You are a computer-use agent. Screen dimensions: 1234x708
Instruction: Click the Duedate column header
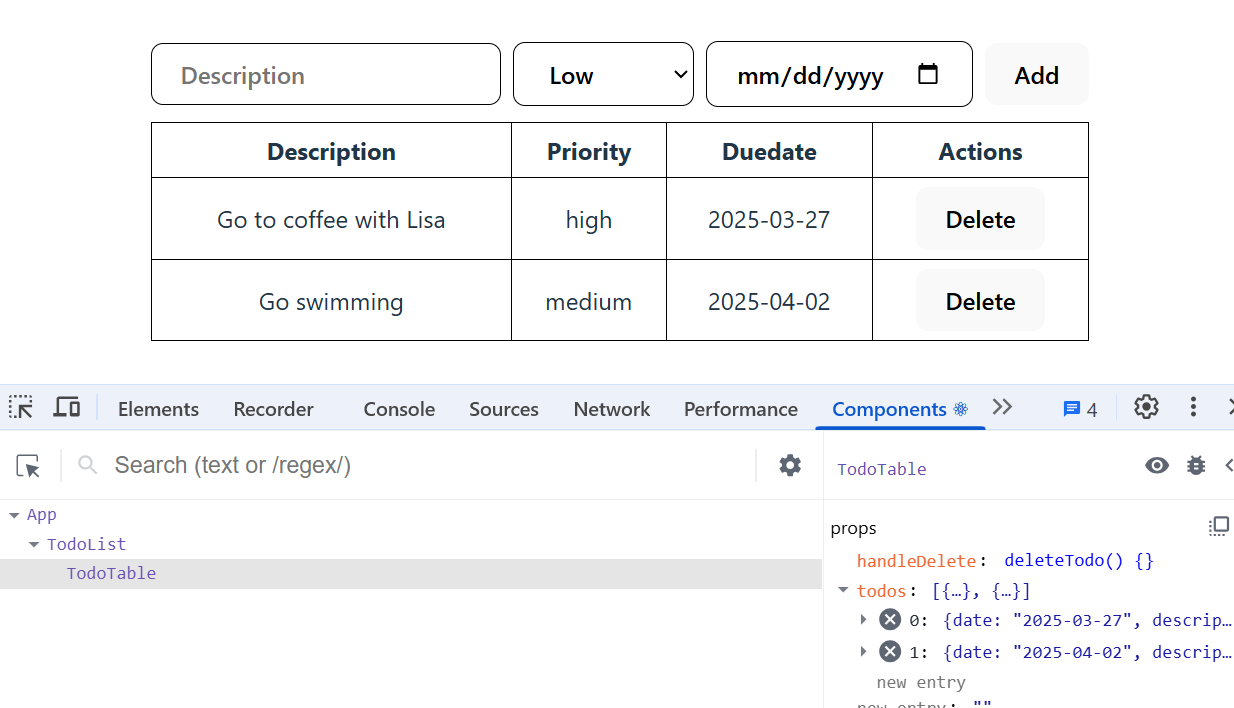(769, 151)
